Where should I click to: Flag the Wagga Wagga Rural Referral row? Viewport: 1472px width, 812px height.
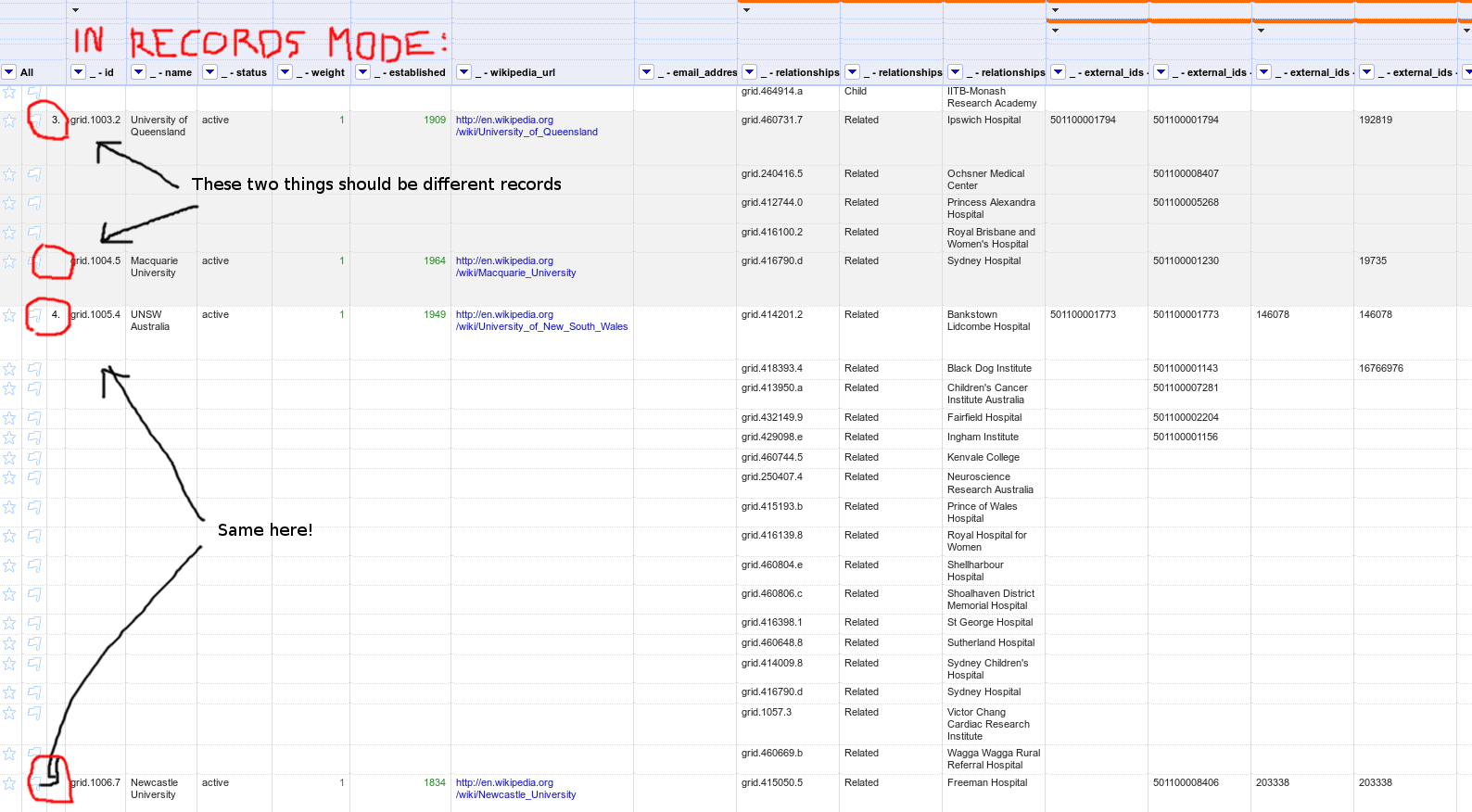coord(34,754)
